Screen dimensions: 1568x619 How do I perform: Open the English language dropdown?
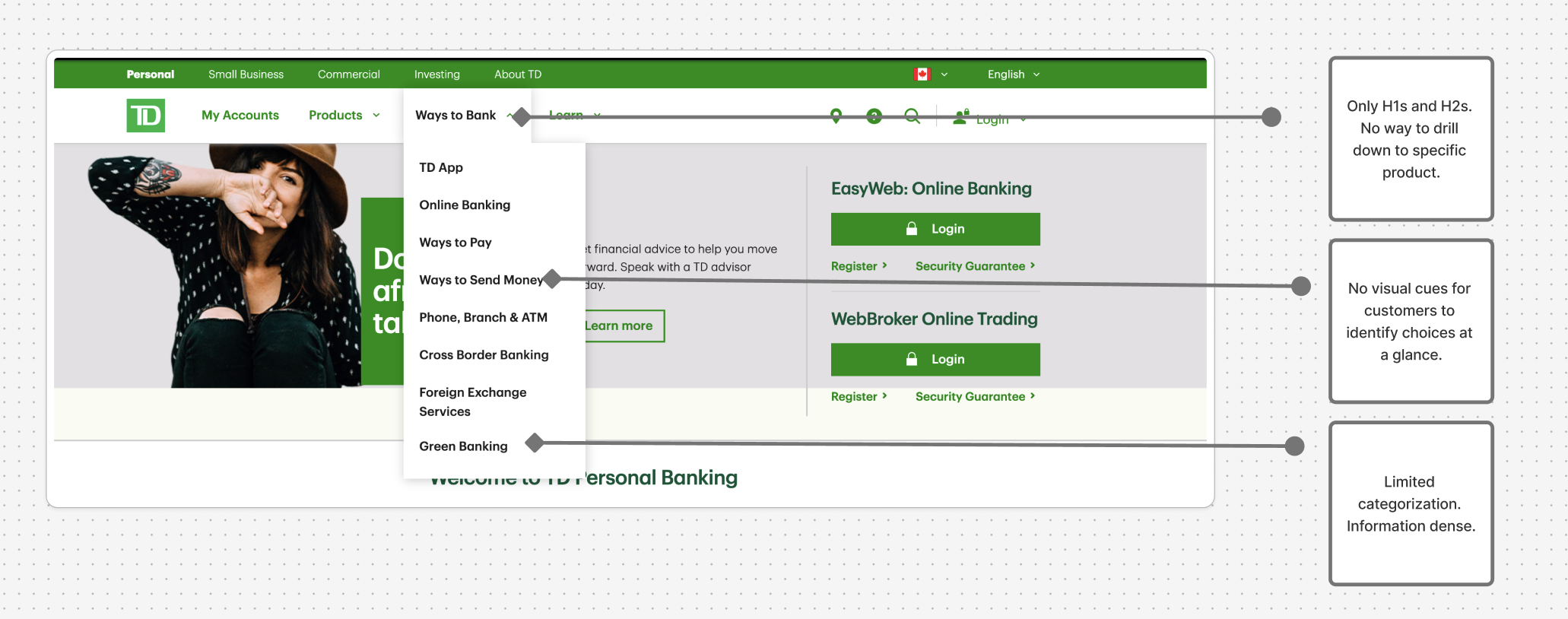tap(1013, 75)
